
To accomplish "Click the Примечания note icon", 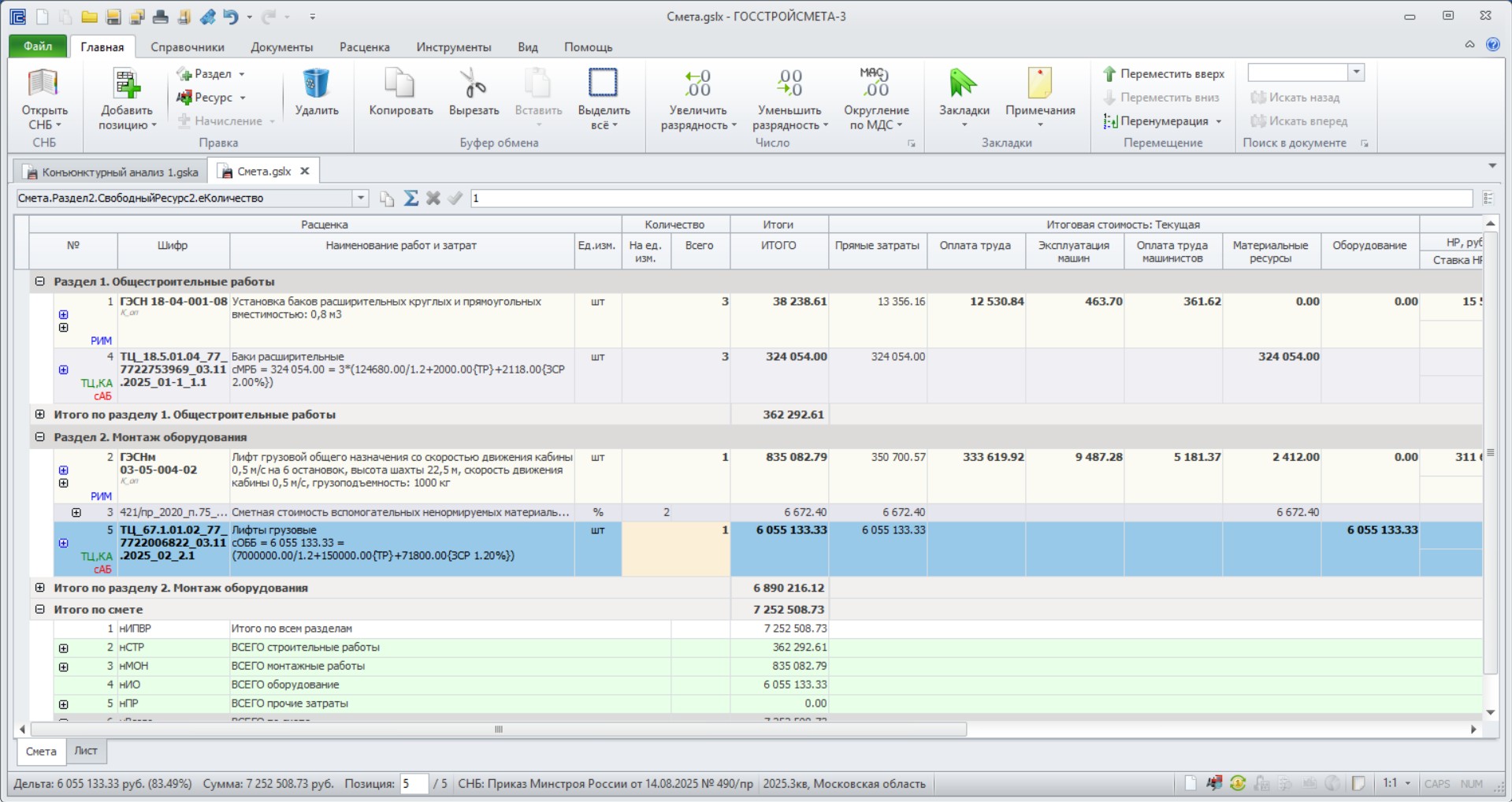I will (1039, 84).
